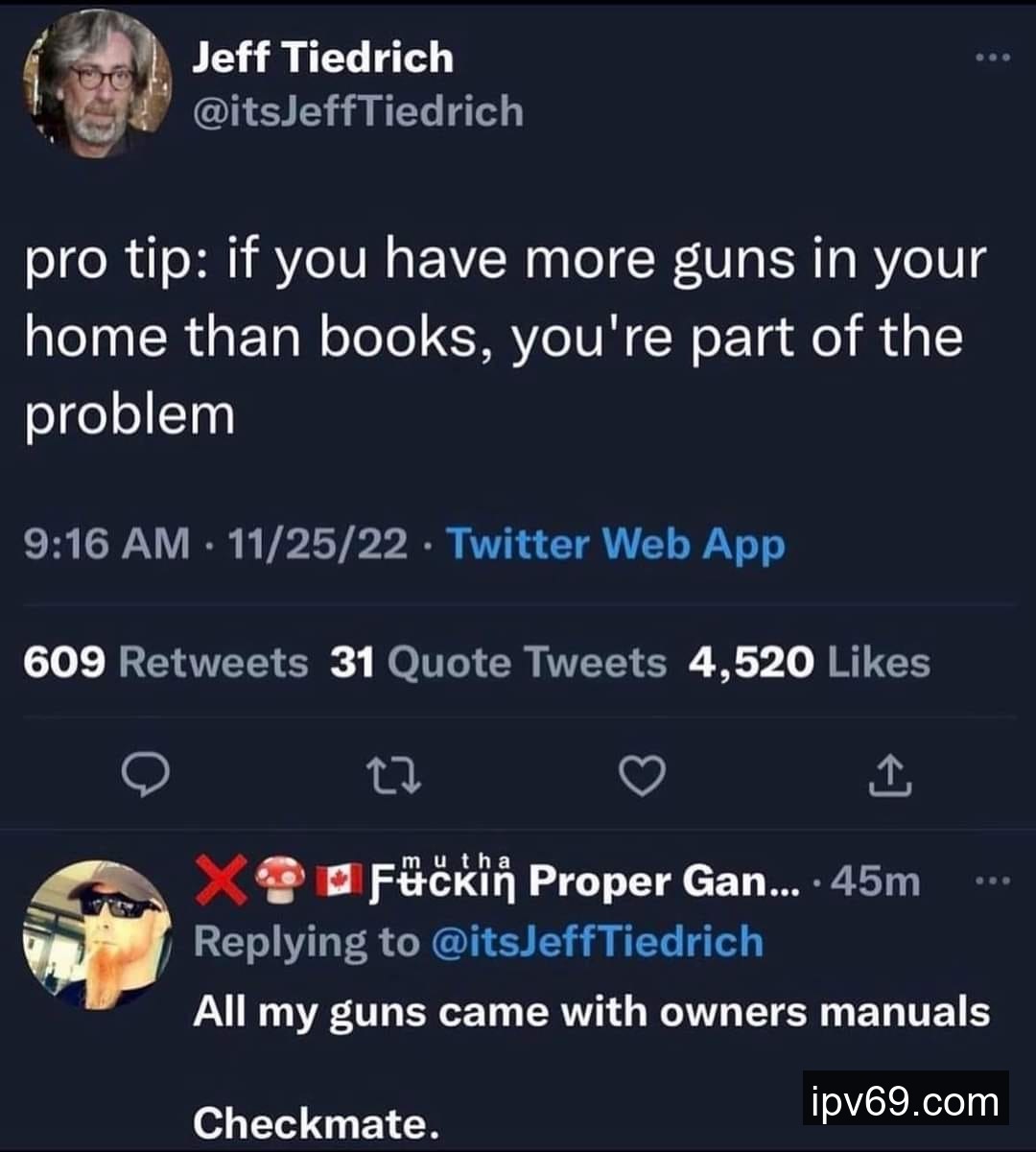Click the reply speech bubble icon
Image resolution: width=1036 pixels, height=1152 pixels.
tap(149, 775)
